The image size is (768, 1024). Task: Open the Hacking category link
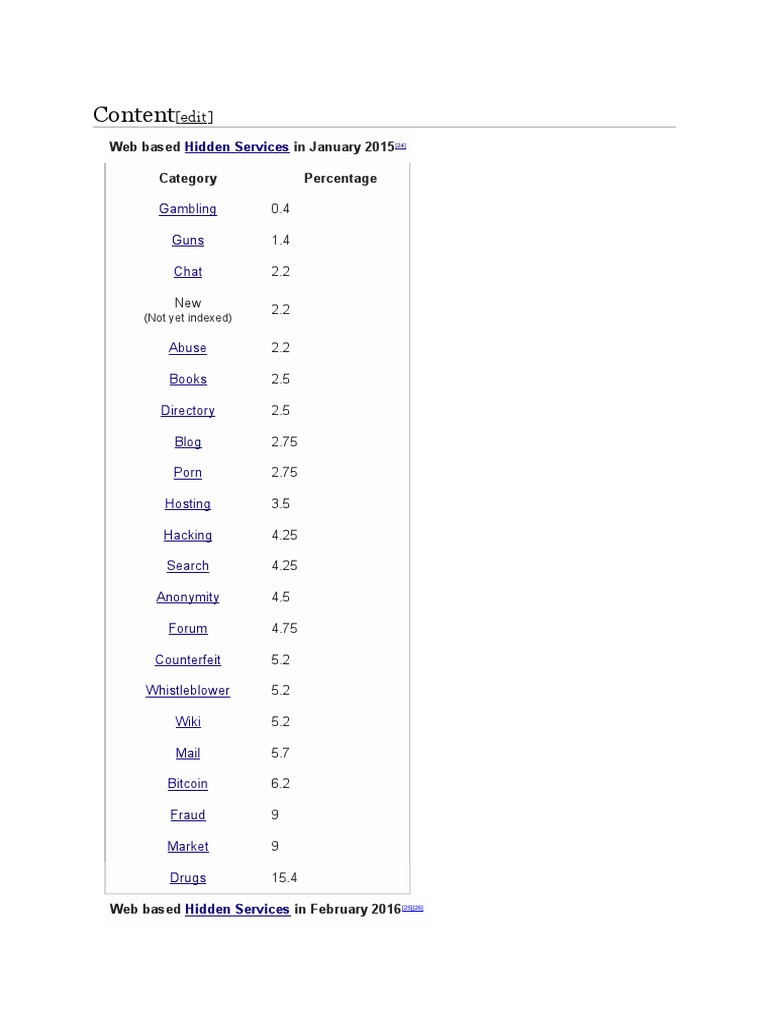click(x=188, y=535)
